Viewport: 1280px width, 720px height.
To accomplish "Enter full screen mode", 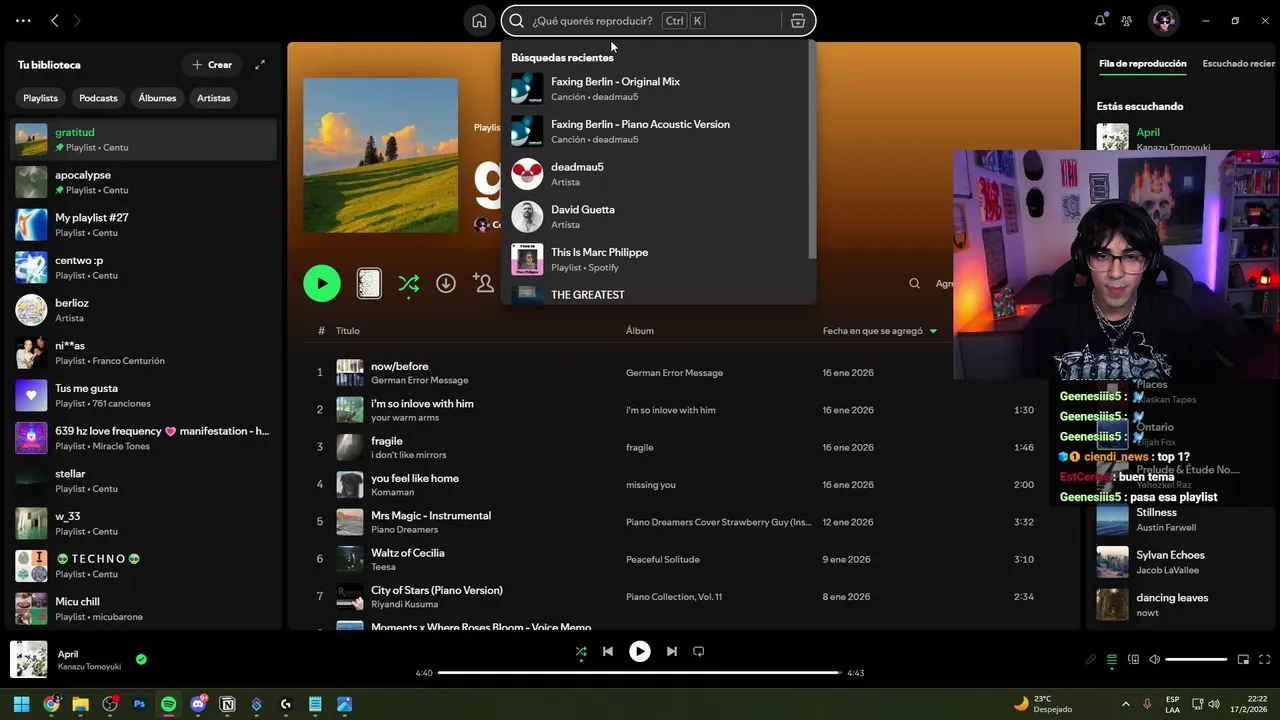I will (x=1265, y=660).
